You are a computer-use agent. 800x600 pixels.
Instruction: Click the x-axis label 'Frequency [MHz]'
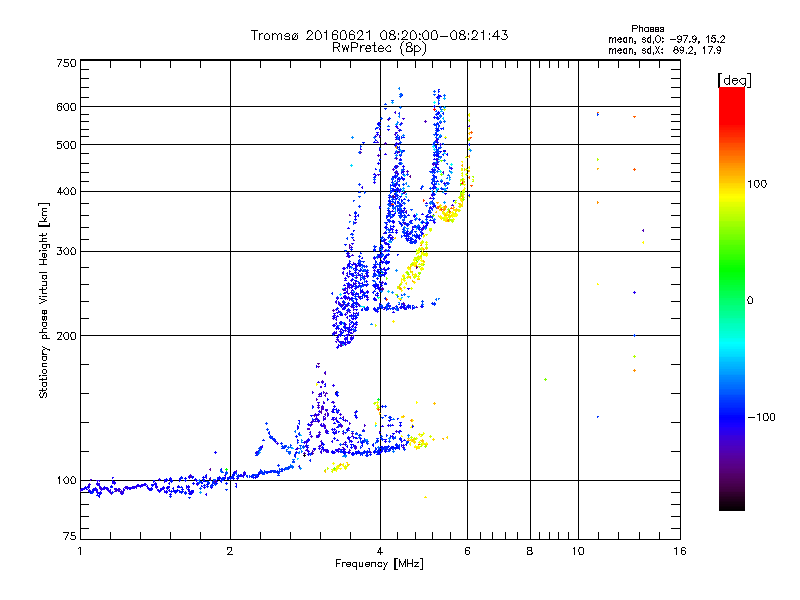pos(379,564)
